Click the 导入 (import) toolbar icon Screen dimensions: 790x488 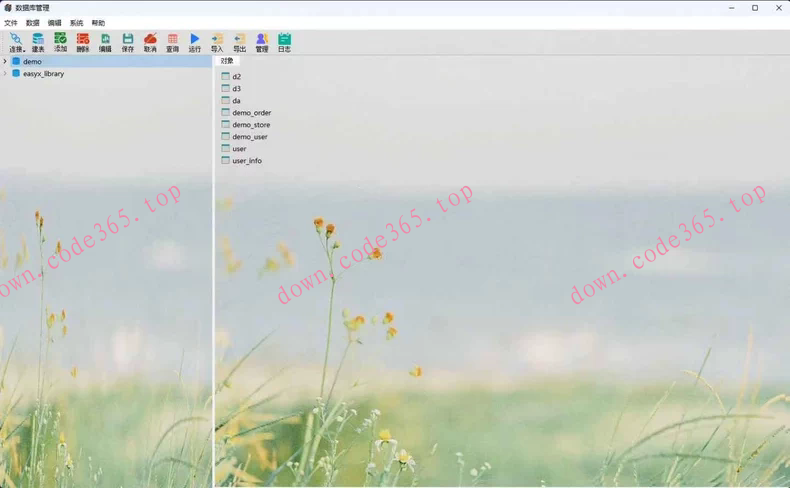pos(217,43)
